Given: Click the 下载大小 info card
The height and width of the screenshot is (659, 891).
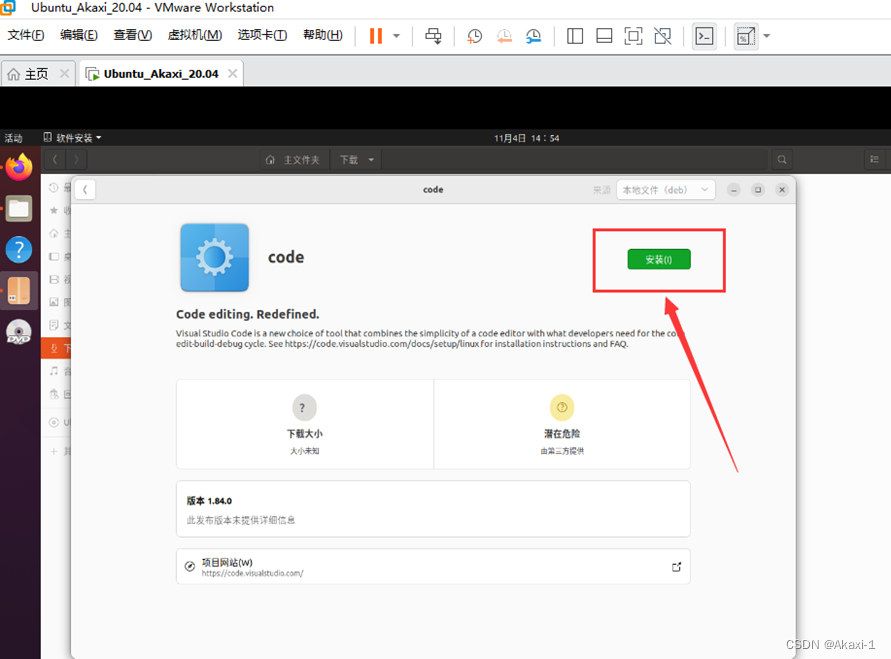Looking at the screenshot, I should [x=305, y=424].
